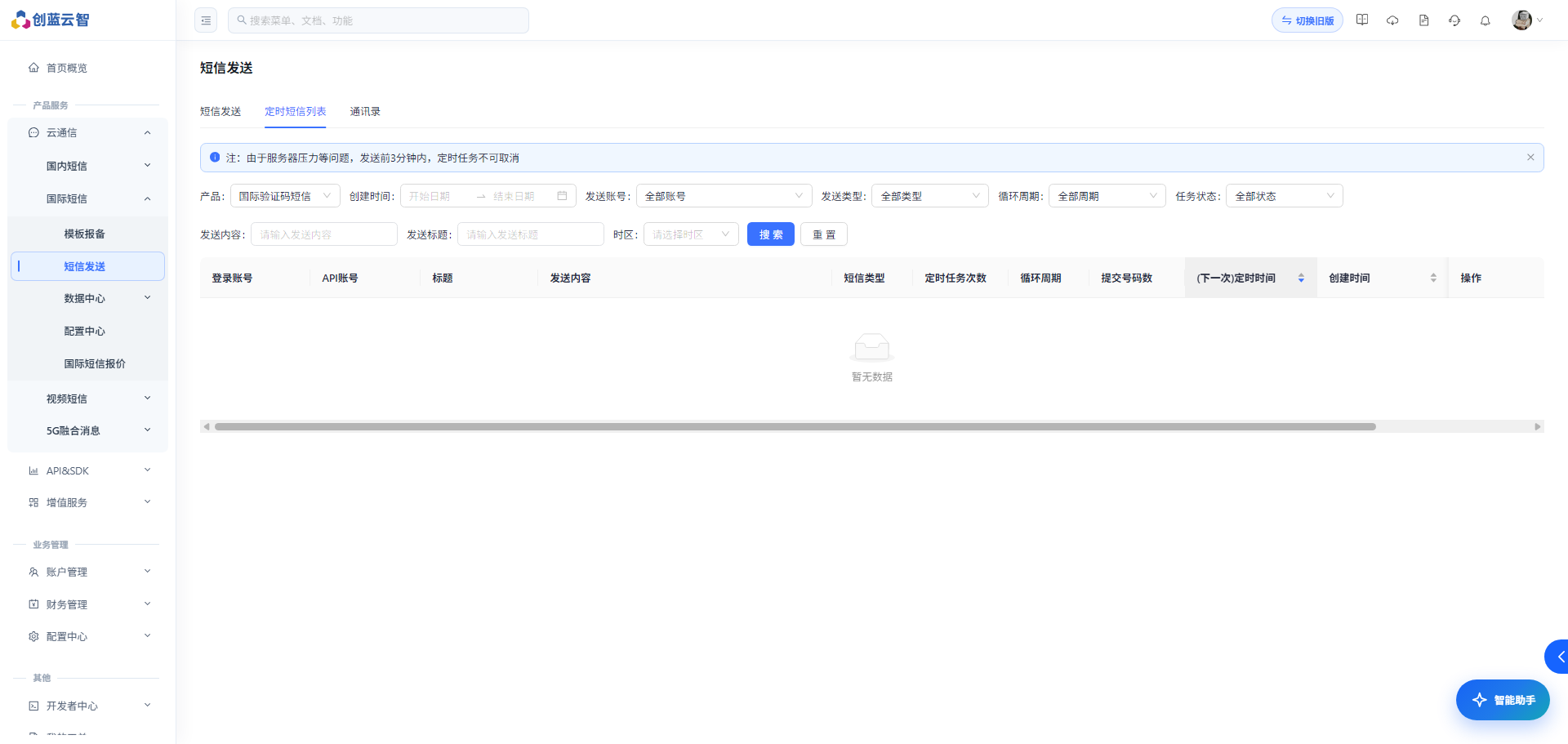1568x744 pixels.
Task: Collapse the sidebar menu toggle icon
Action: click(206, 20)
